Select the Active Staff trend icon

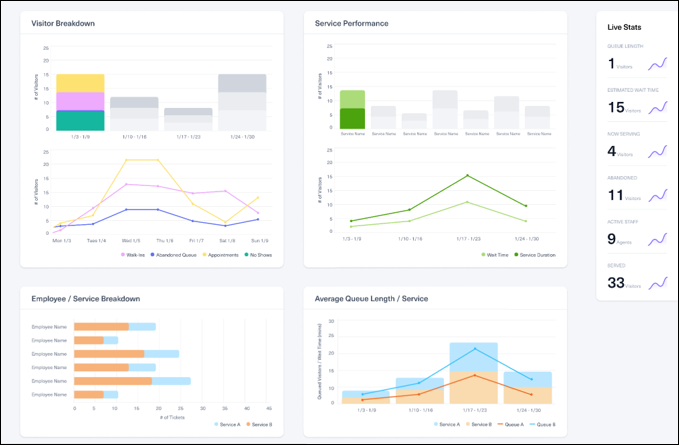click(657, 240)
